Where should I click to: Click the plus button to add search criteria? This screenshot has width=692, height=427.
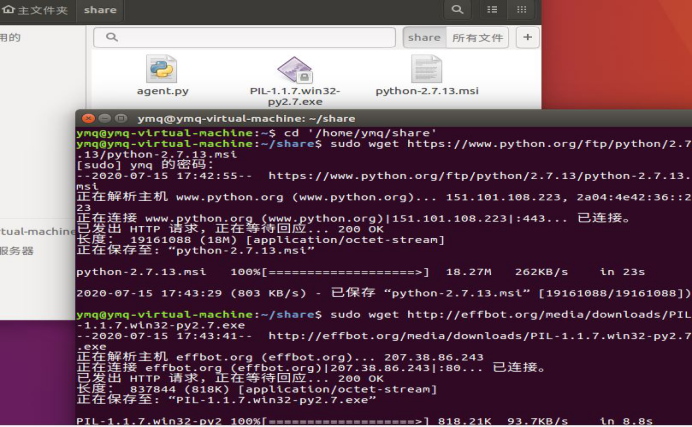coord(527,37)
